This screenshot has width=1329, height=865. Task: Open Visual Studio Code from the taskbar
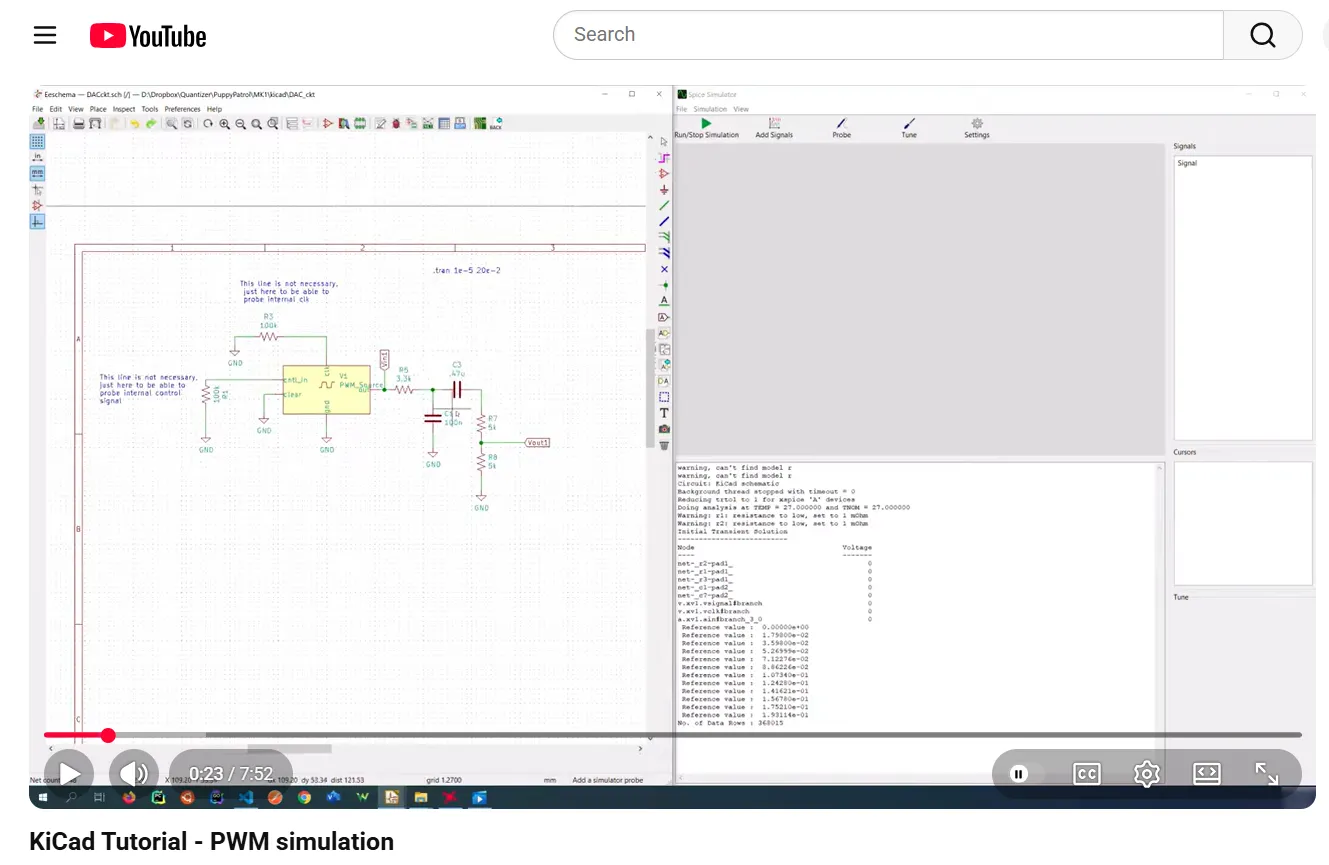click(x=246, y=798)
